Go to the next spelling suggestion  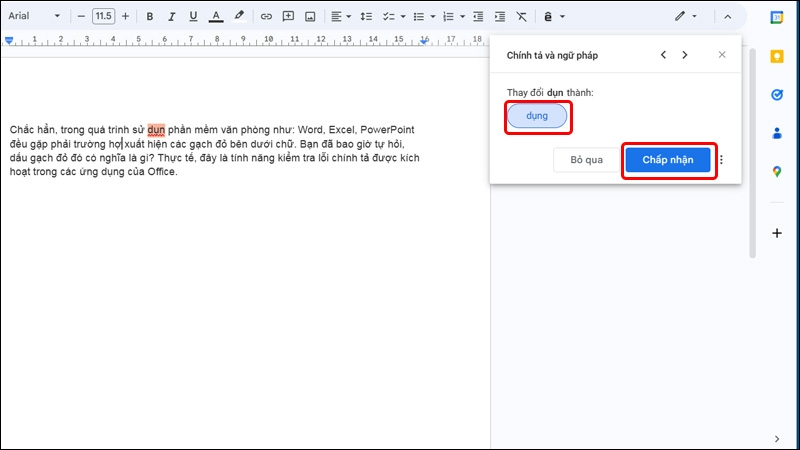coord(685,55)
